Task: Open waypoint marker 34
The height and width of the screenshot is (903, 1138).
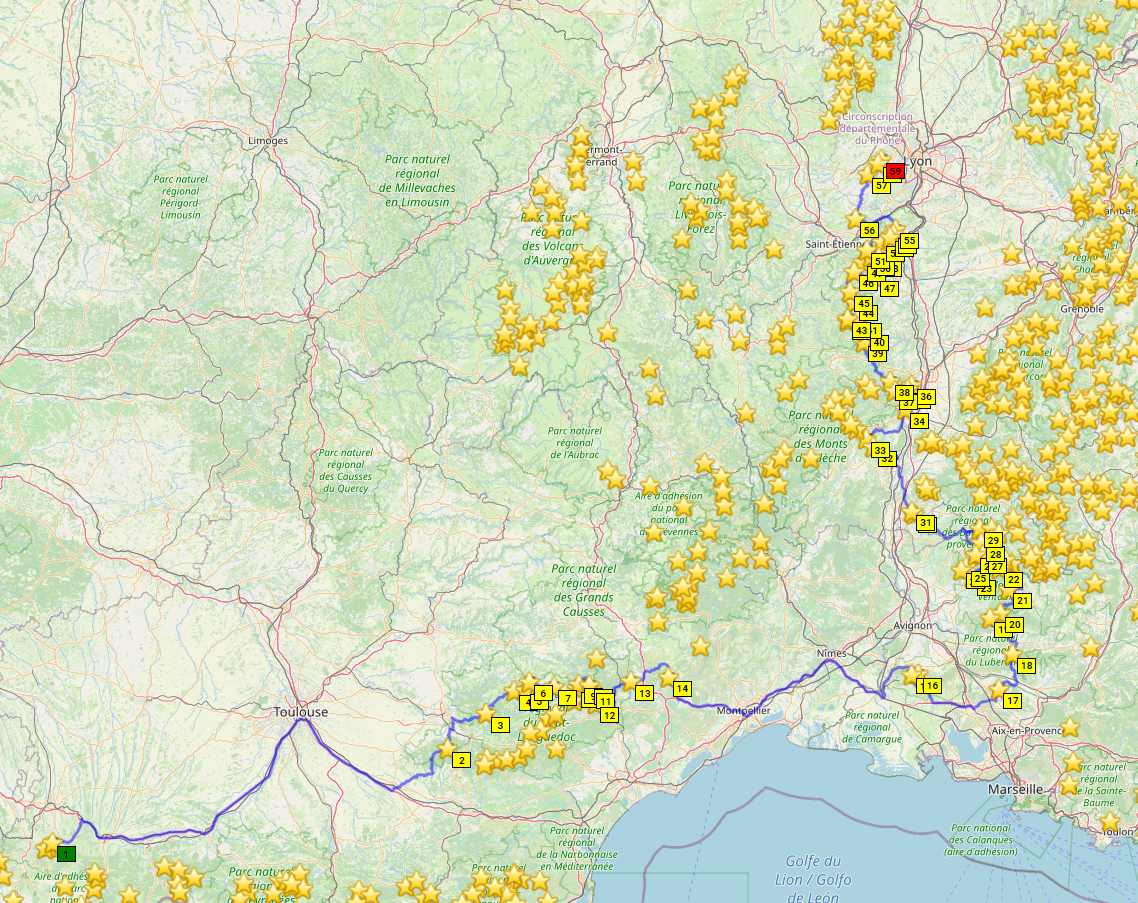Action: click(x=919, y=421)
